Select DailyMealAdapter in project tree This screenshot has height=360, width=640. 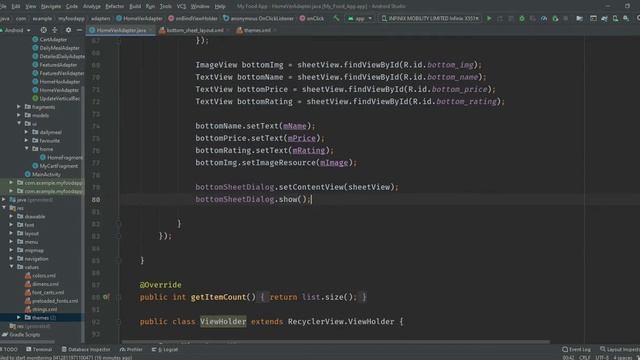click(60, 48)
